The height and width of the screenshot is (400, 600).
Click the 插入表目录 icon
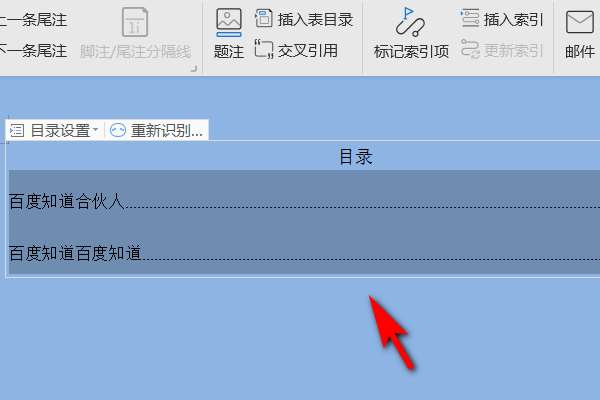tap(264, 19)
